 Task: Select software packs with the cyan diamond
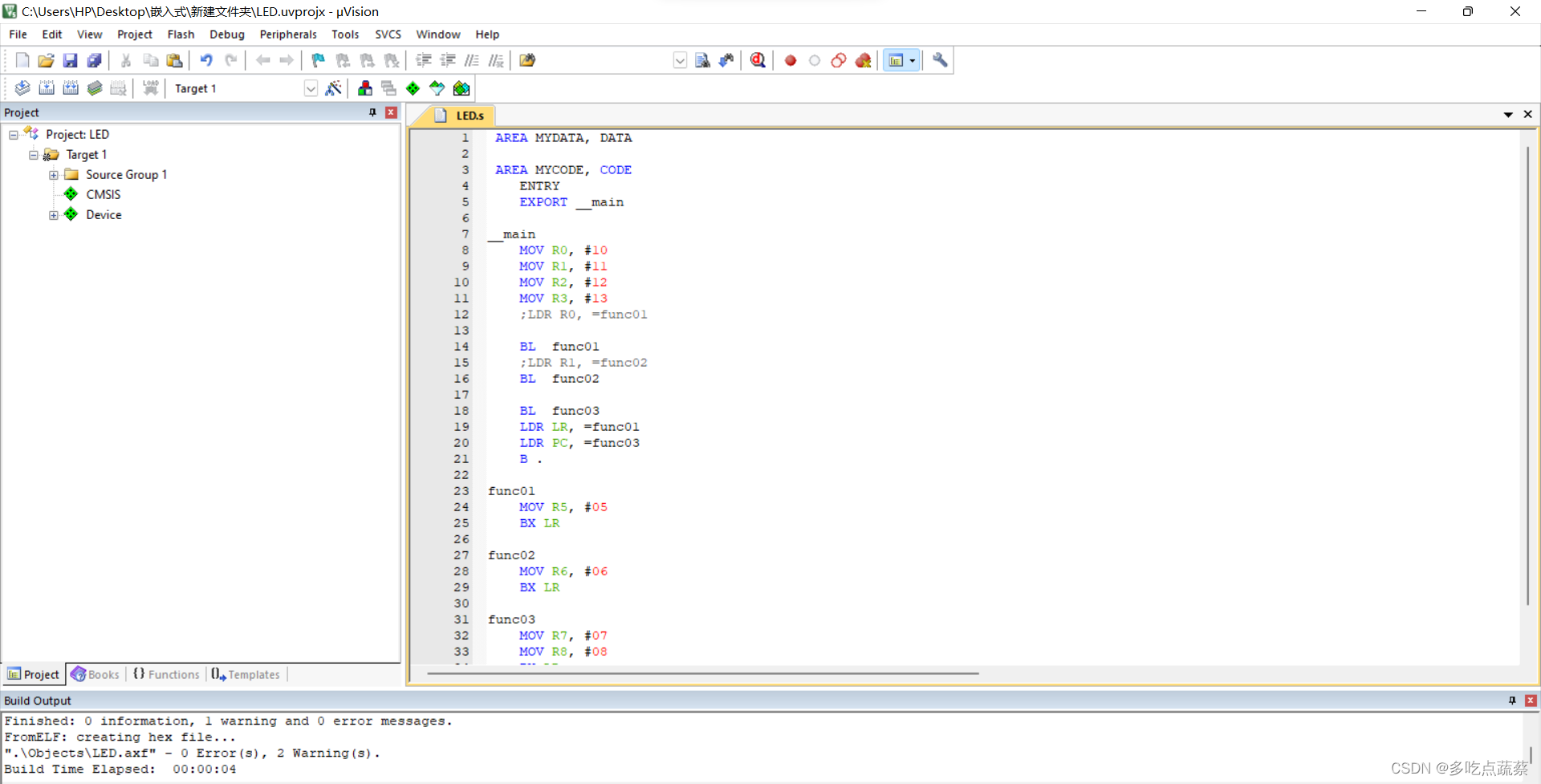coord(437,88)
